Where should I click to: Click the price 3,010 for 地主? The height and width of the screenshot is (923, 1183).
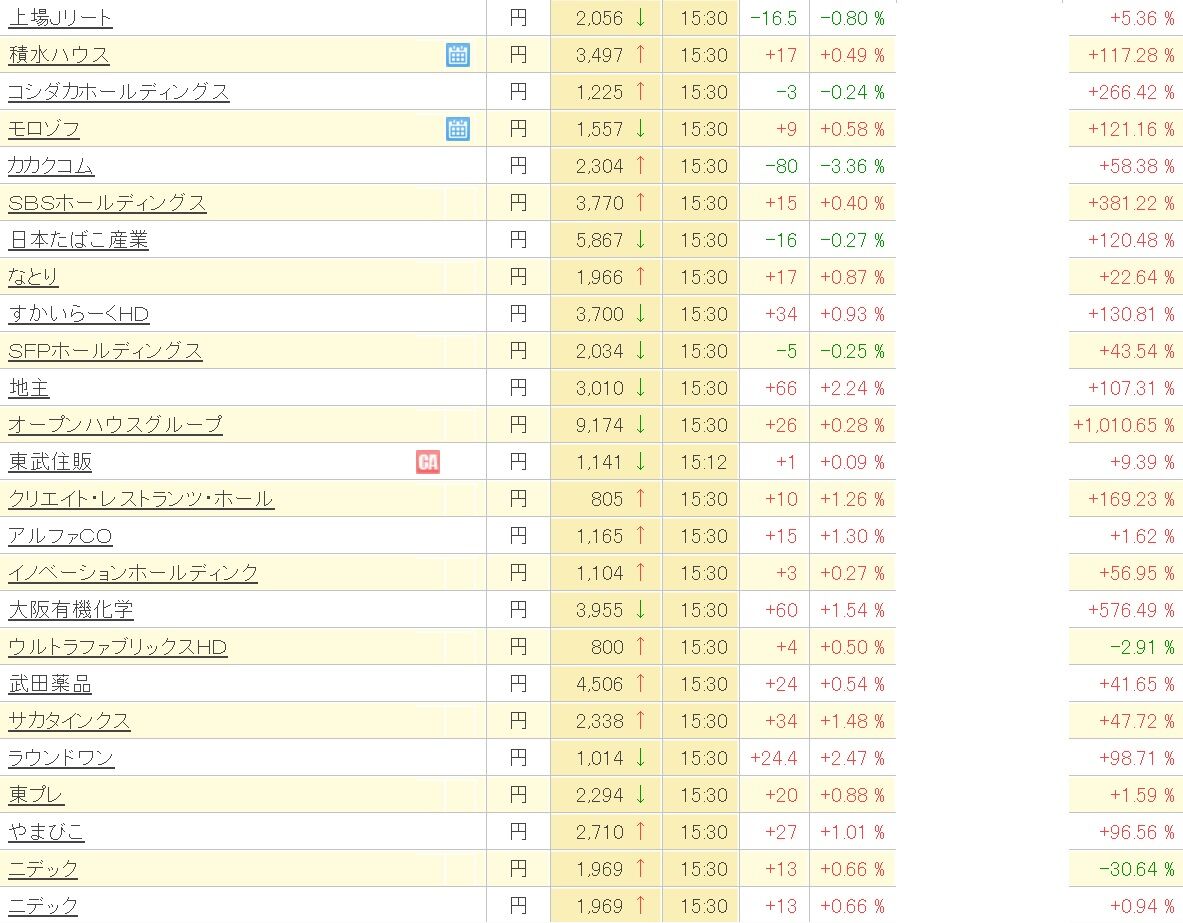point(599,388)
